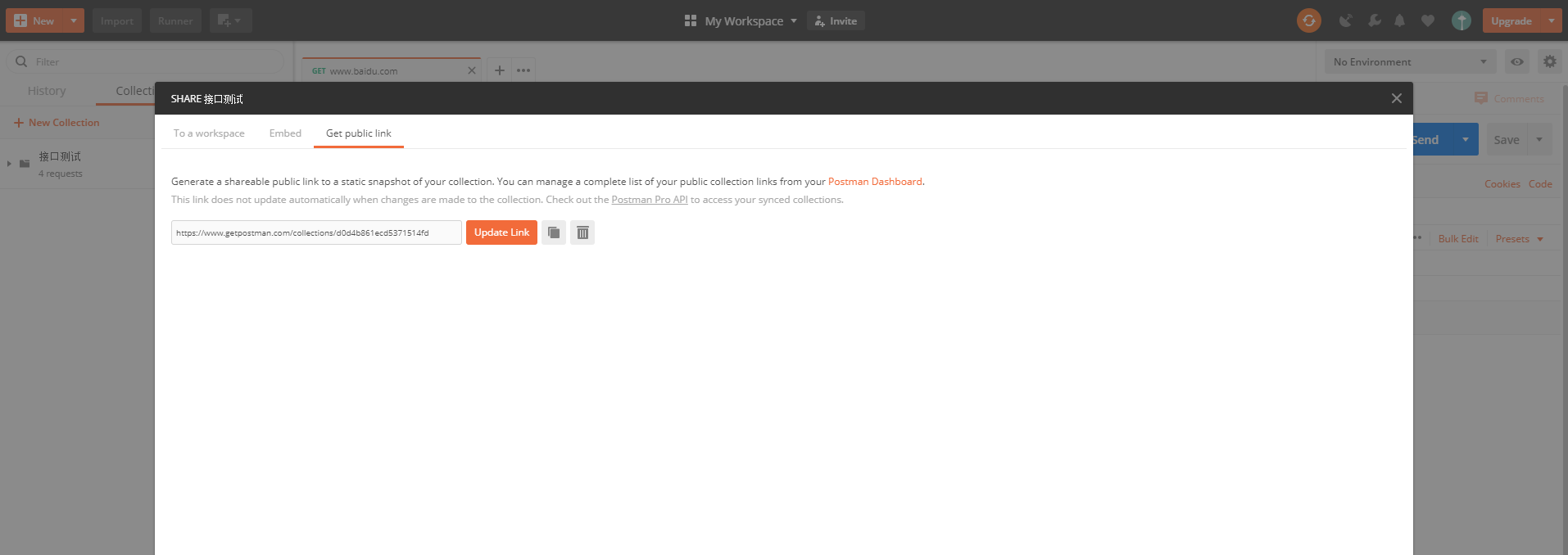This screenshot has width=1568, height=555.
Task: Open the Postman Pro API link
Action: [x=650, y=200]
